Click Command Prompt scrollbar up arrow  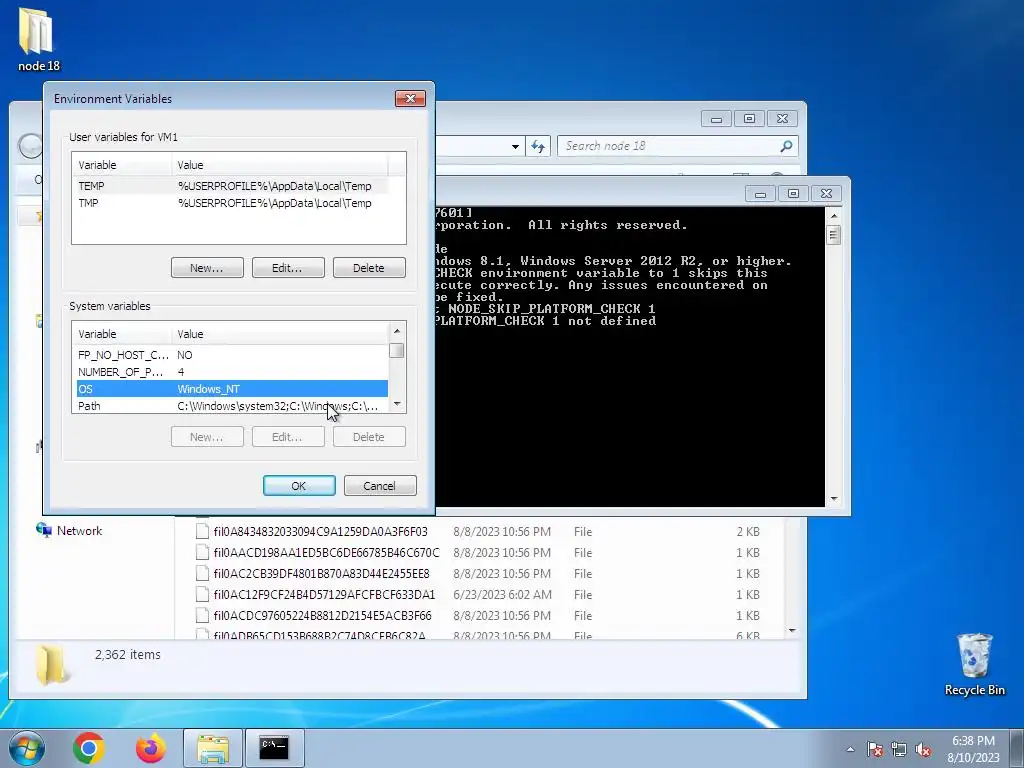pos(833,216)
